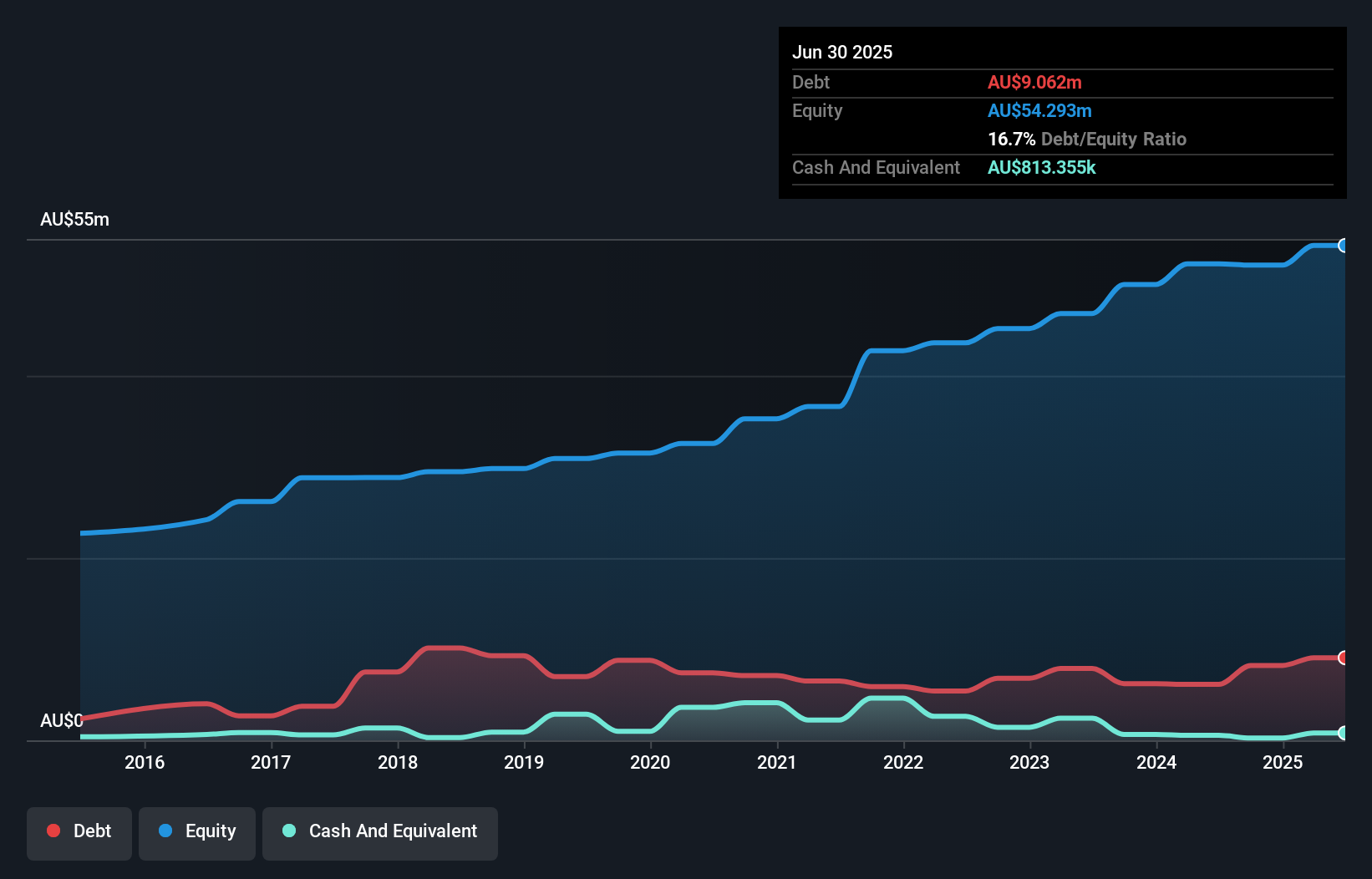The width and height of the screenshot is (1372, 879).
Task: Toggle the Equity series legend button
Action: pos(197,833)
